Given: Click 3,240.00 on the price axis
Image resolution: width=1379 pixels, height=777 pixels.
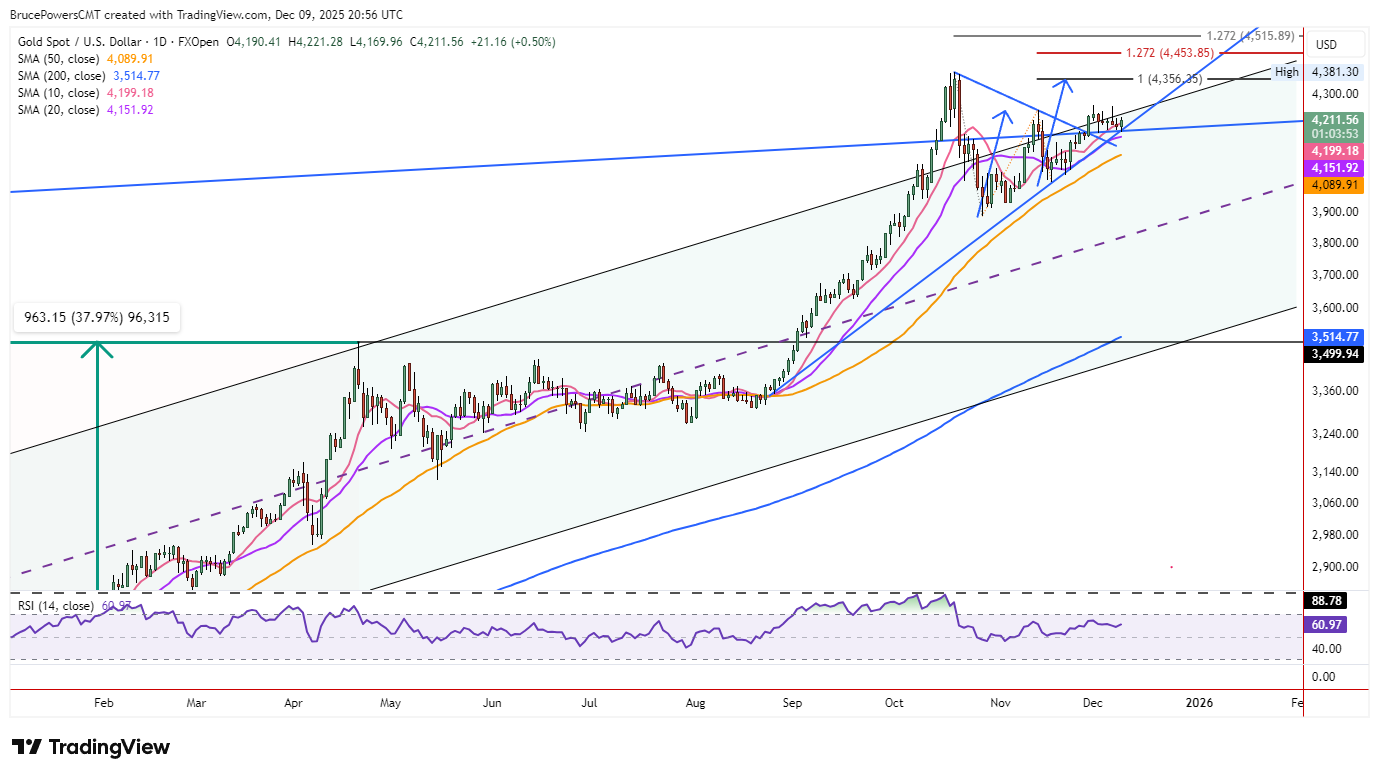Looking at the screenshot, I should (x=1335, y=434).
